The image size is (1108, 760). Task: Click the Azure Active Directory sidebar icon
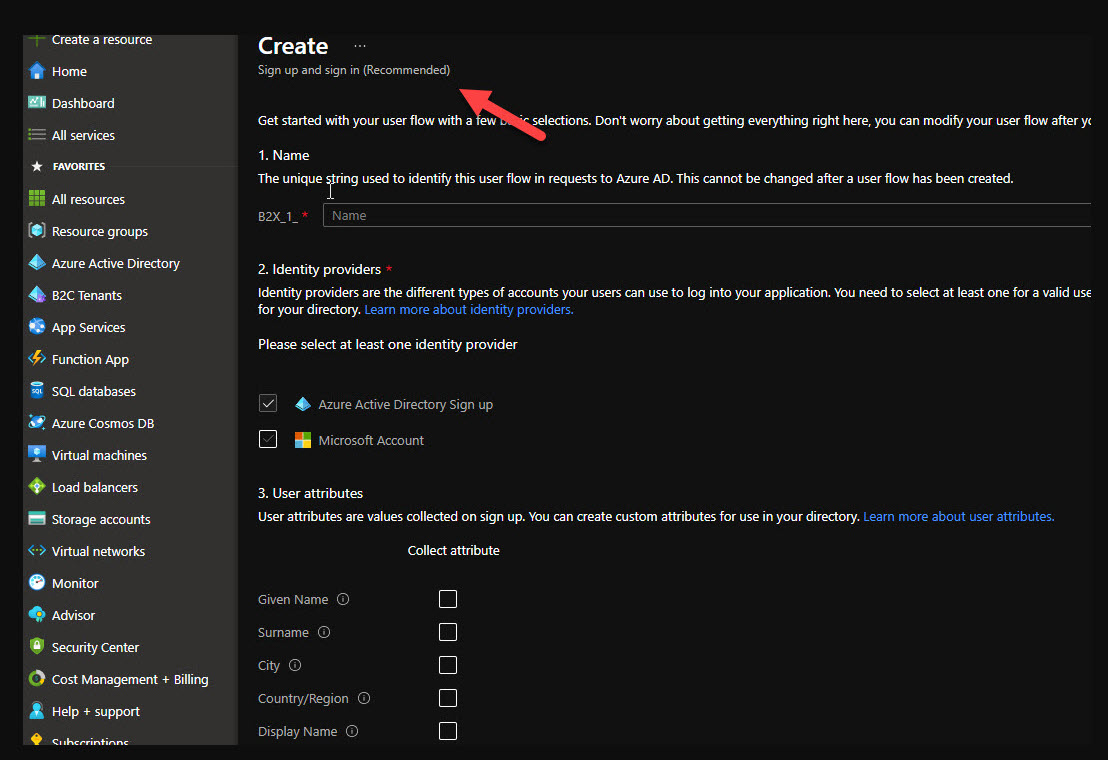pyautogui.click(x=37, y=262)
